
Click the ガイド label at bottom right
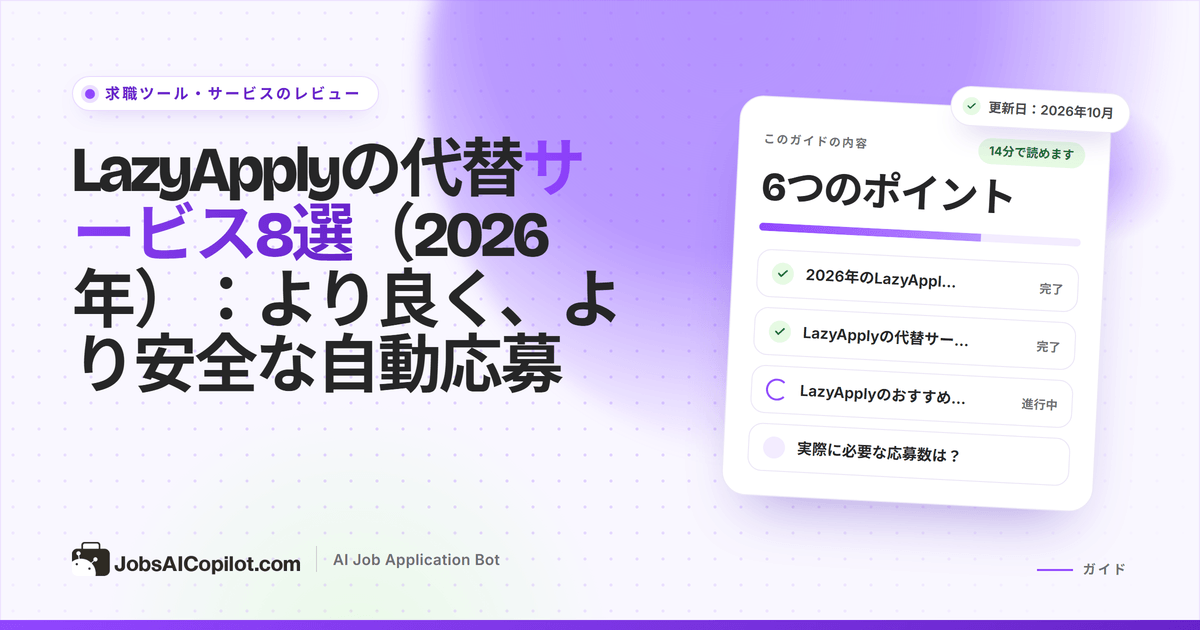(1104, 569)
